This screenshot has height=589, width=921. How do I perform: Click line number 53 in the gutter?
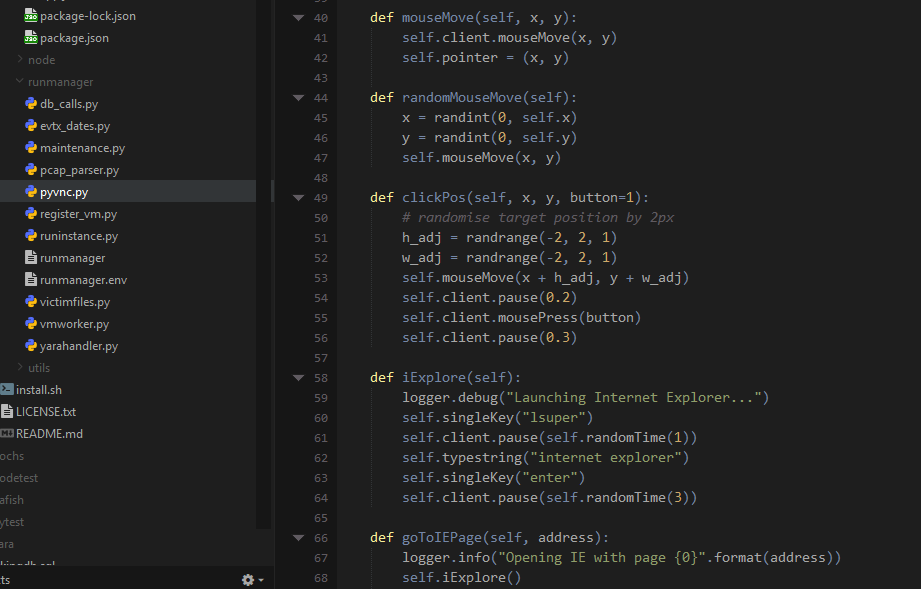320,278
